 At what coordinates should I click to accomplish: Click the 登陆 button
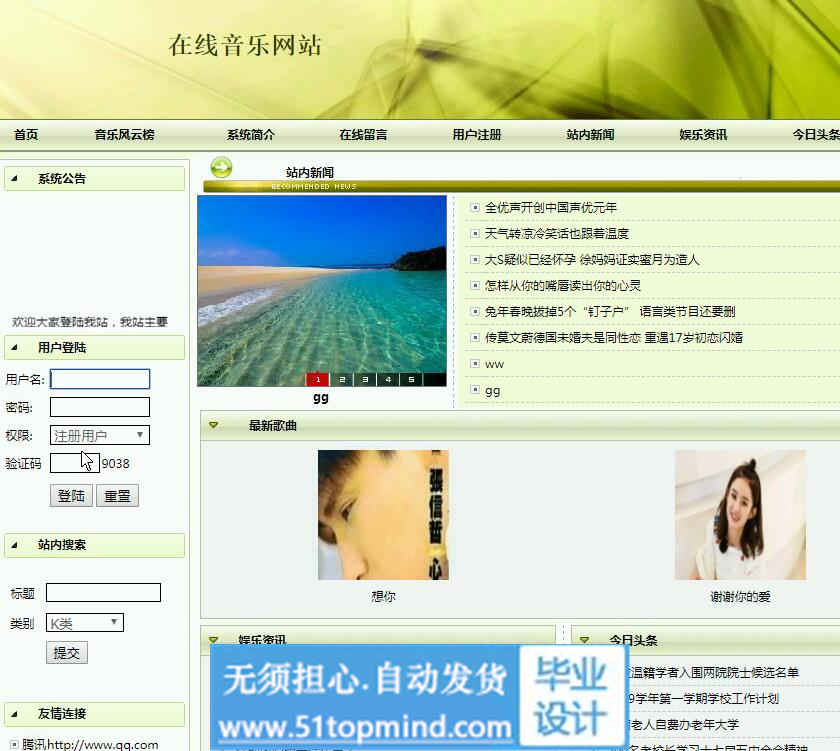(x=71, y=495)
